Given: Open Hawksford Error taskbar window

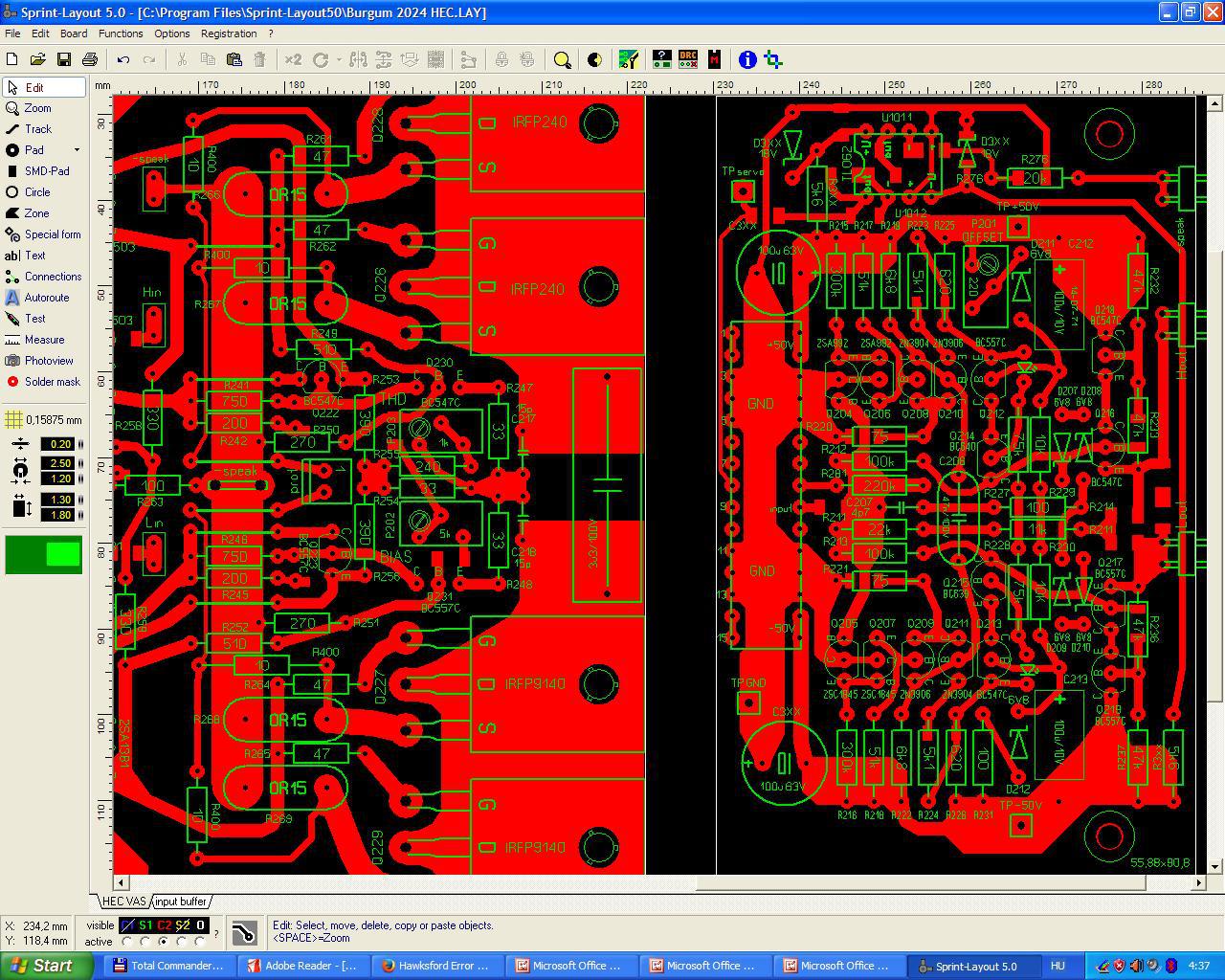Looking at the screenshot, I should (434, 966).
